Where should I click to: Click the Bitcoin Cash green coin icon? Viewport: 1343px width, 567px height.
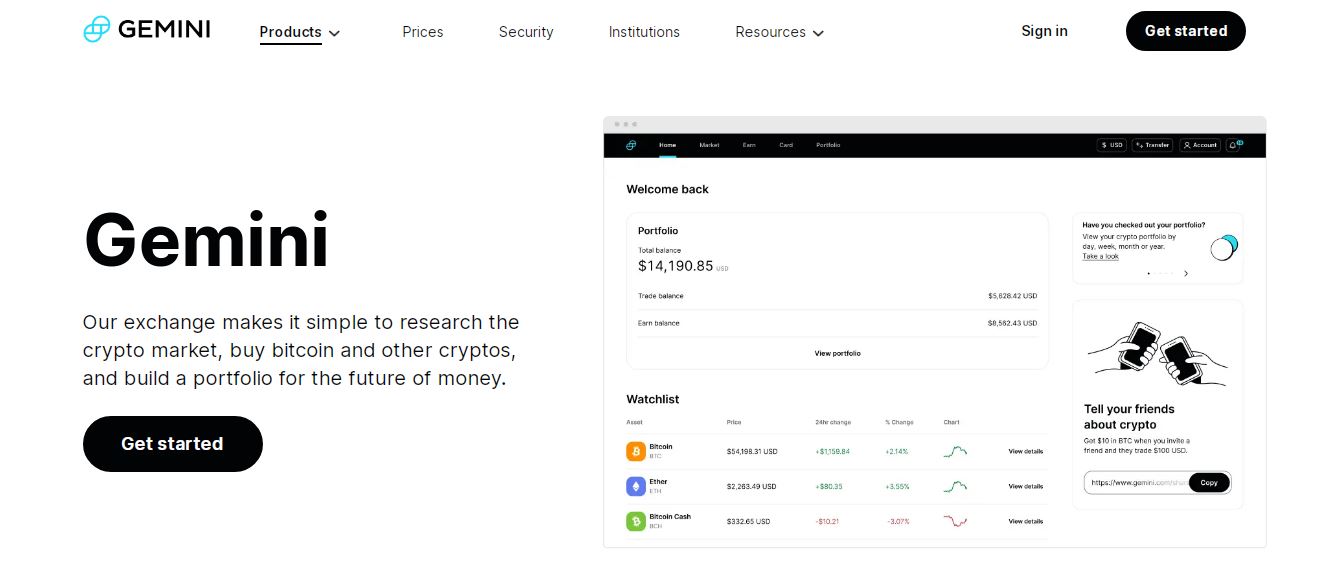636,521
